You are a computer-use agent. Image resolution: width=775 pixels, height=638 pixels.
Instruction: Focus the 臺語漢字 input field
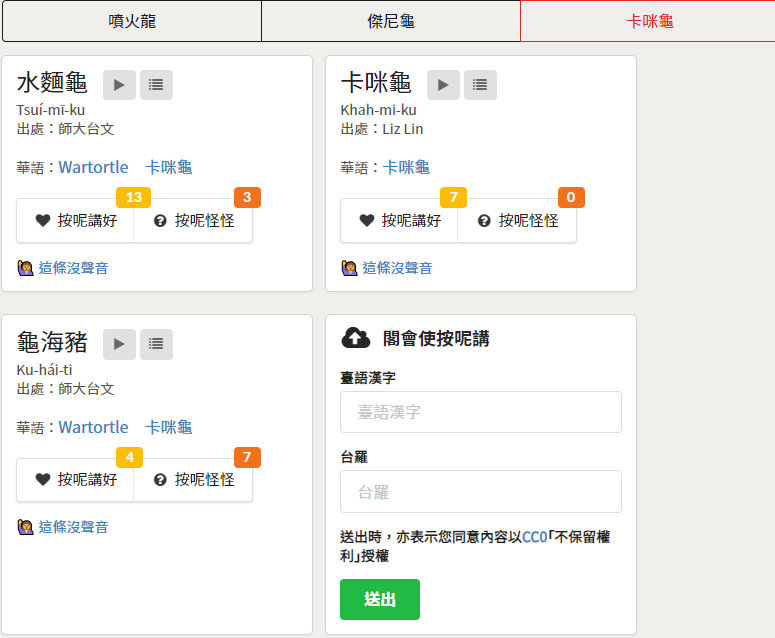481,412
